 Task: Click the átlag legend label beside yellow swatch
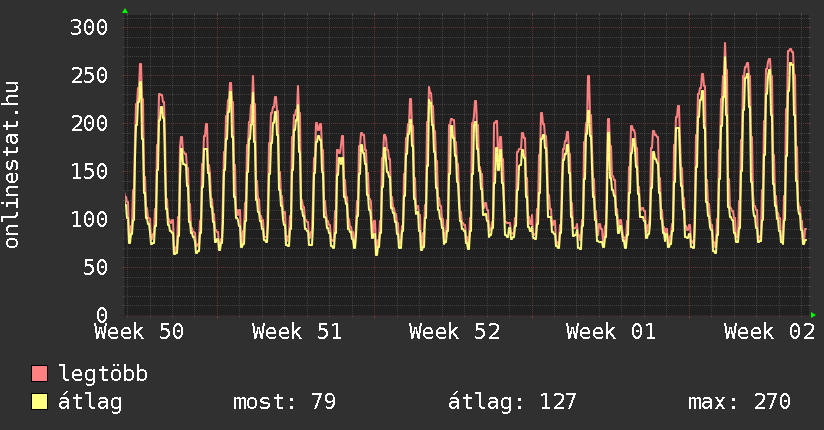click(91, 402)
